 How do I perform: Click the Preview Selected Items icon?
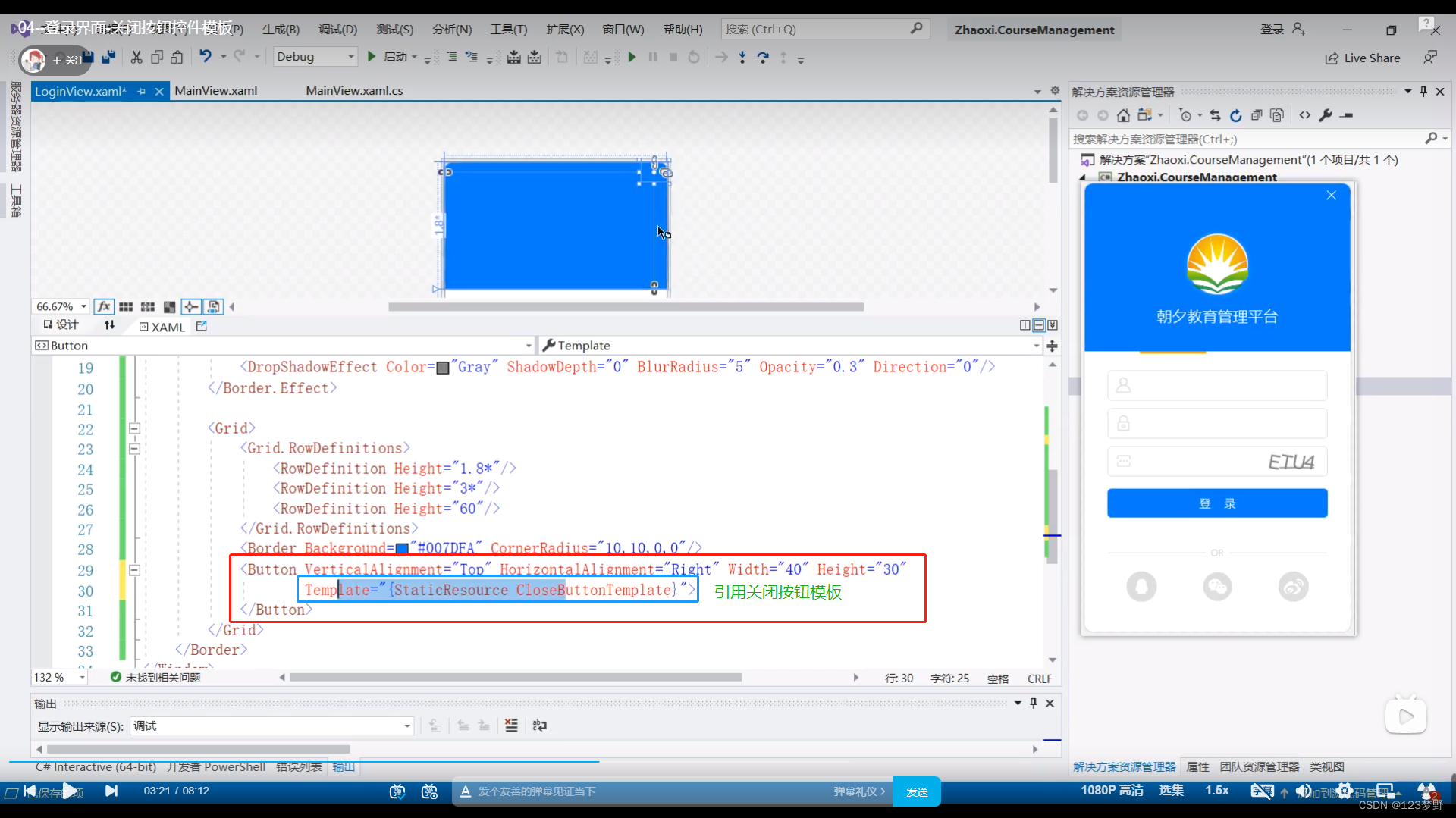click(1347, 115)
